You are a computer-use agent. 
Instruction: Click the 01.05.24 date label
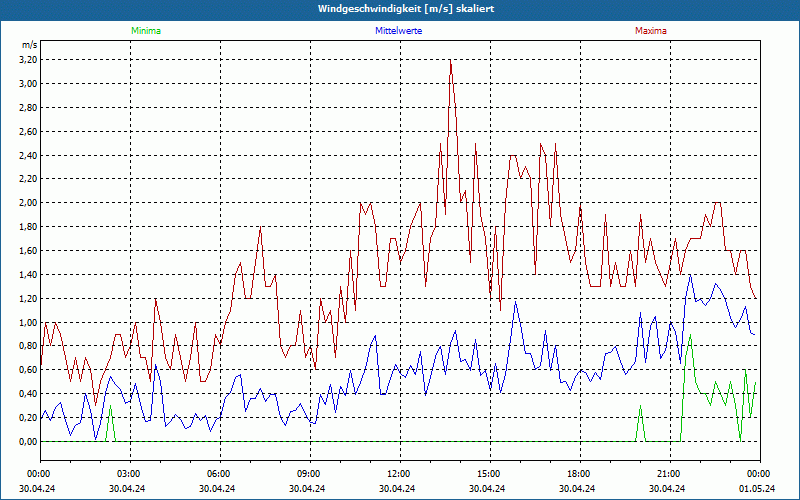click(x=757, y=489)
